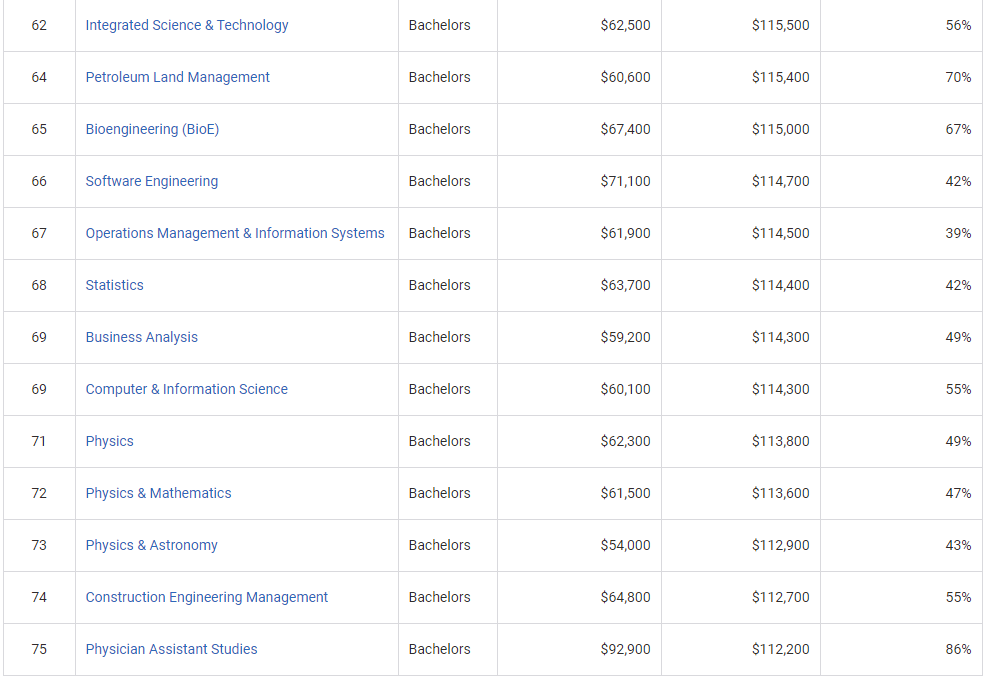Click Bachelors cell in Software Engineering row
This screenshot has width=986, height=679.
click(x=439, y=181)
